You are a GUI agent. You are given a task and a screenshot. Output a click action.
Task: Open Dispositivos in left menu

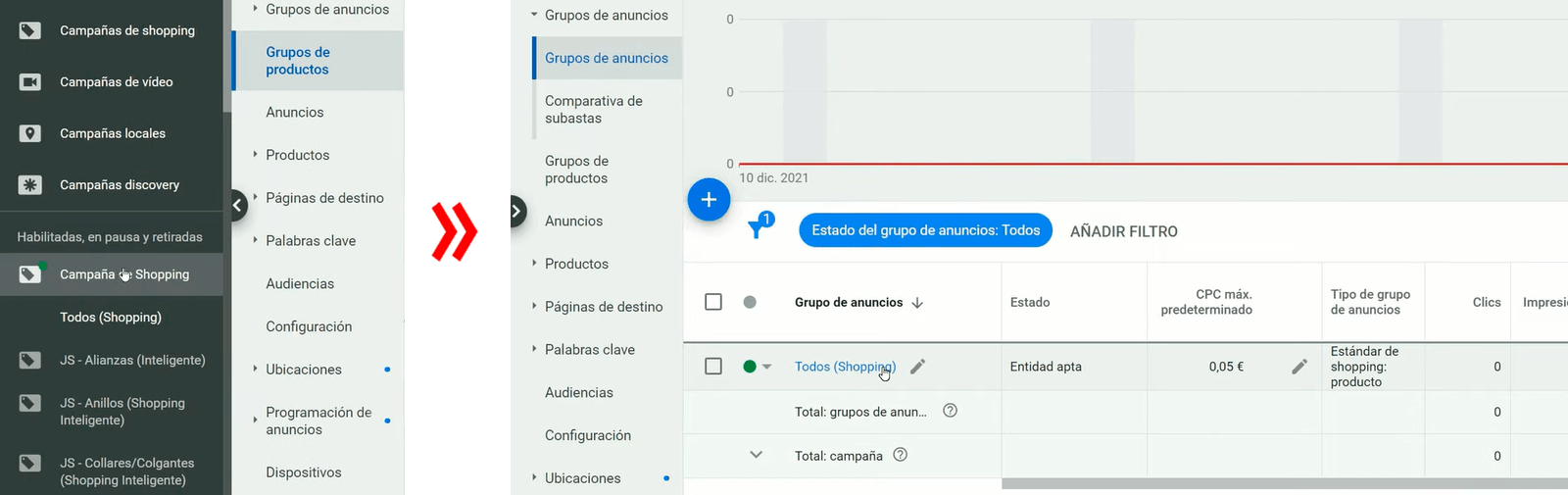304,472
